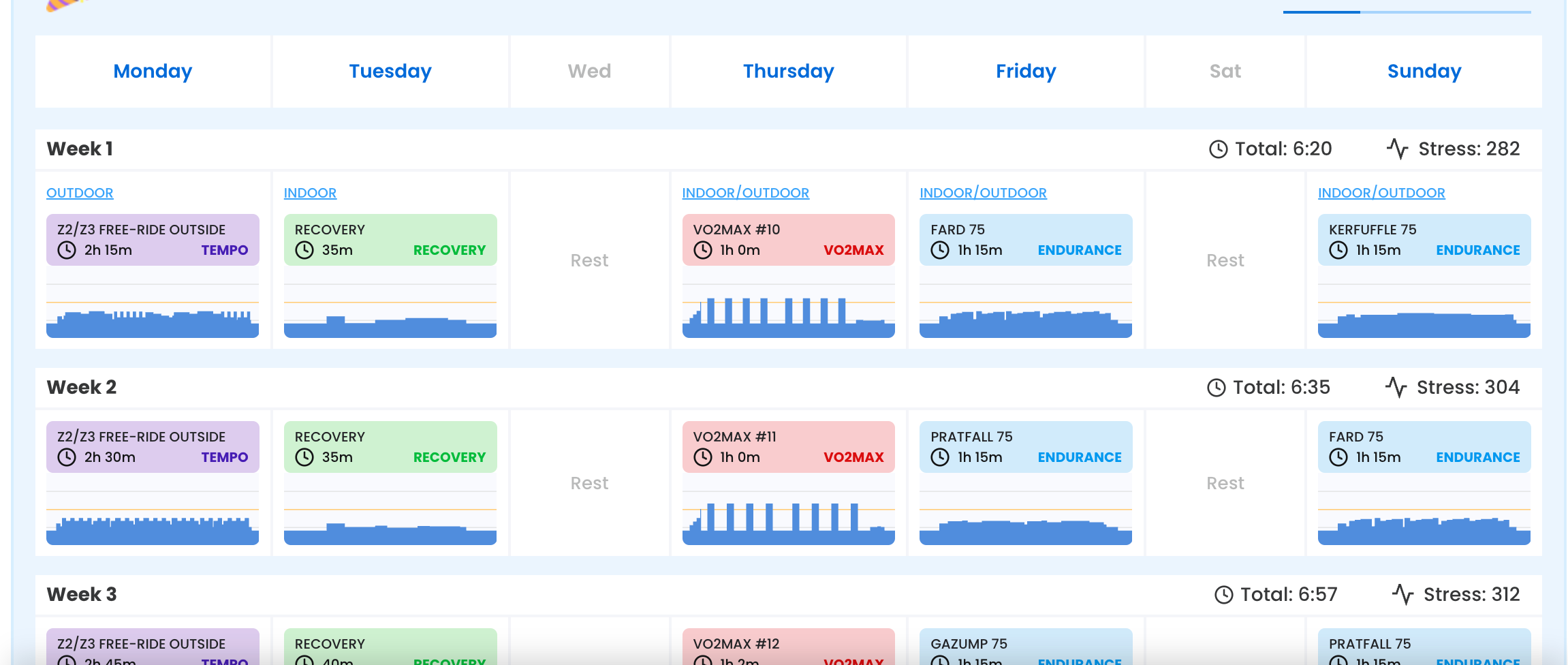Open Week 2 Recovery 35m workout card
Screen dimensions: 1568x665
pos(390,447)
